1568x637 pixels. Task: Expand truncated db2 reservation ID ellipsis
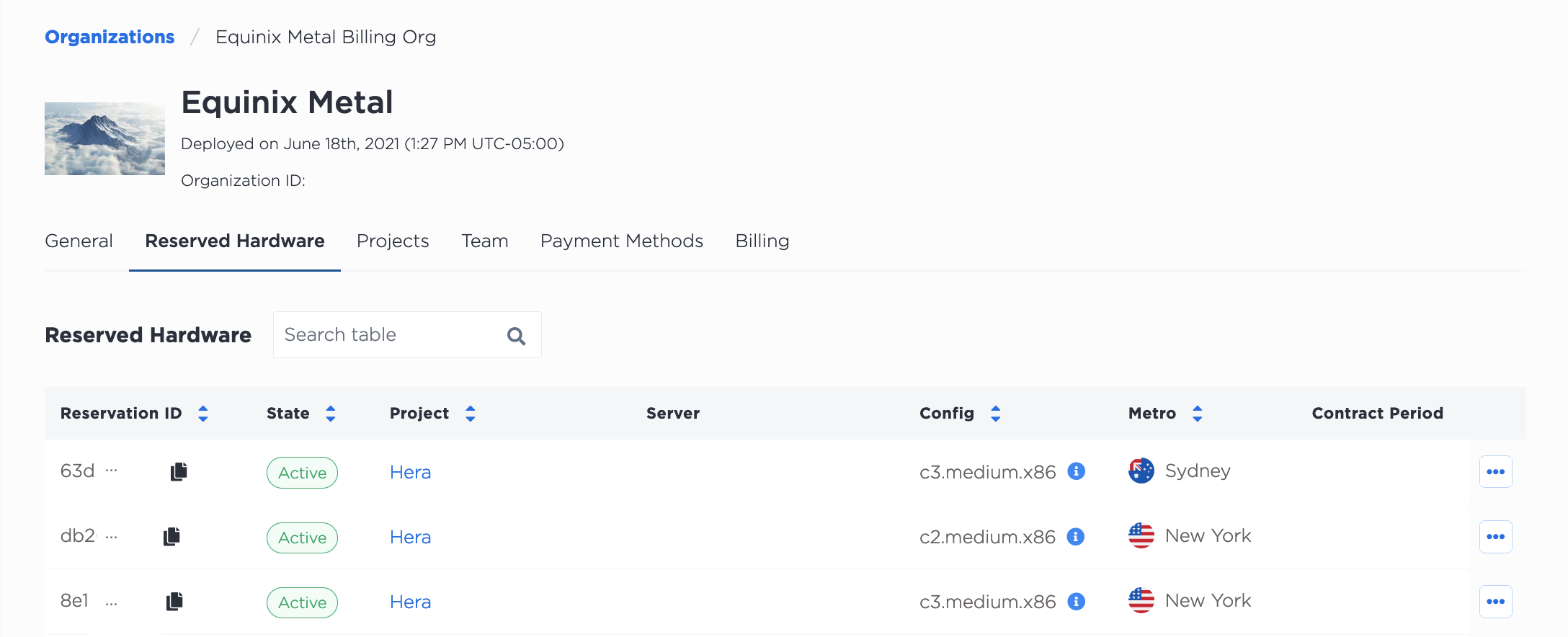click(x=111, y=538)
